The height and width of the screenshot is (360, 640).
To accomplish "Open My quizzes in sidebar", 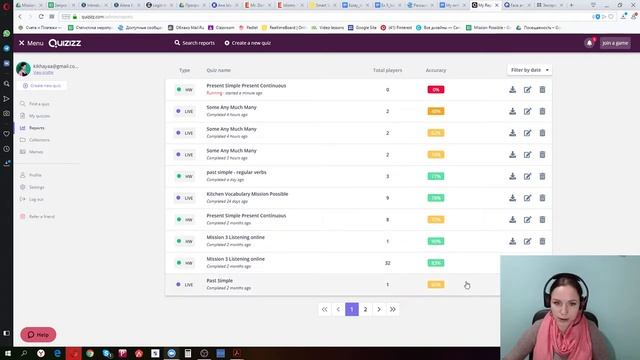I will (x=35, y=116).
